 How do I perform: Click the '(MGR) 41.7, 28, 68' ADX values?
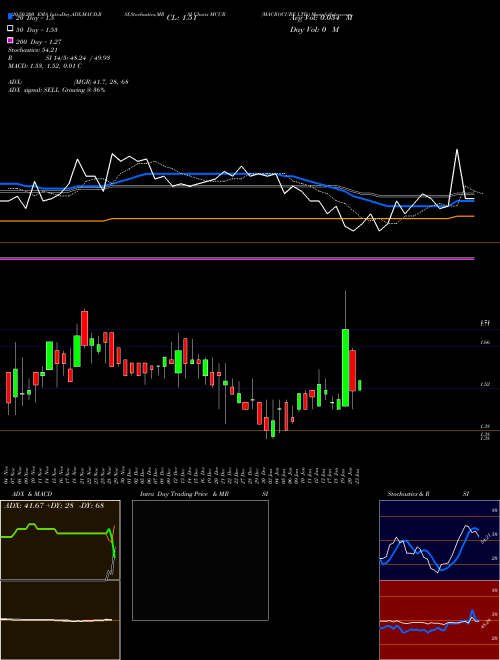coord(101,82)
